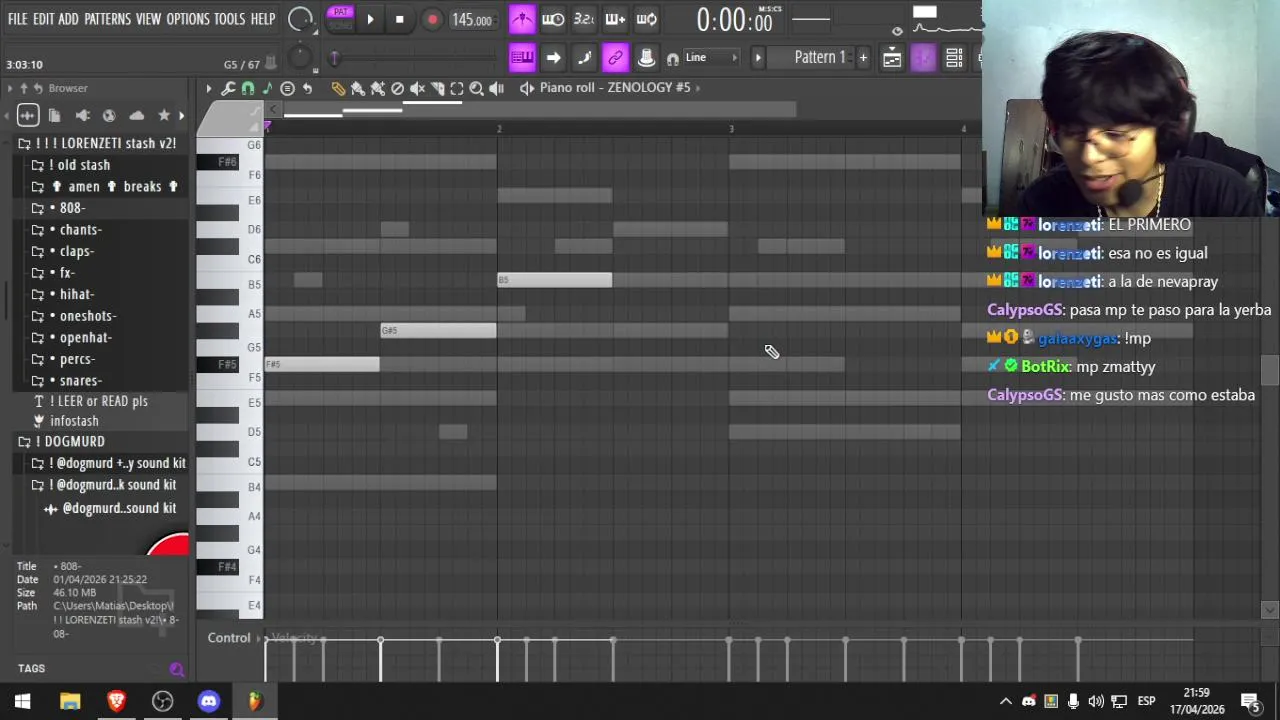The width and height of the screenshot is (1280, 720).
Task: Click the piano roll vertical scrollbar thumb
Action: (x=1270, y=370)
